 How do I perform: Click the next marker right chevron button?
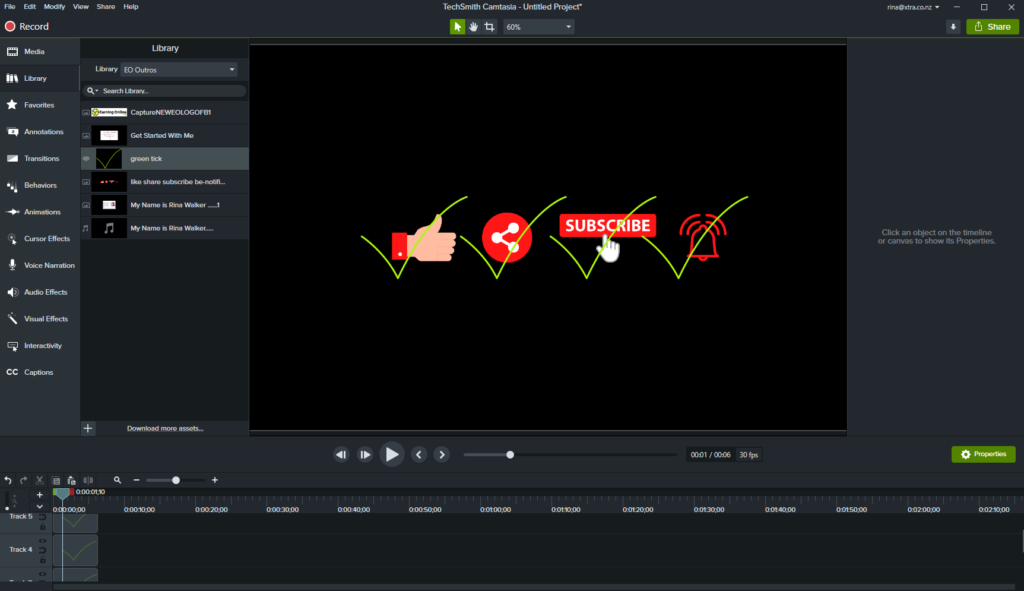click(x=442, y=455)
